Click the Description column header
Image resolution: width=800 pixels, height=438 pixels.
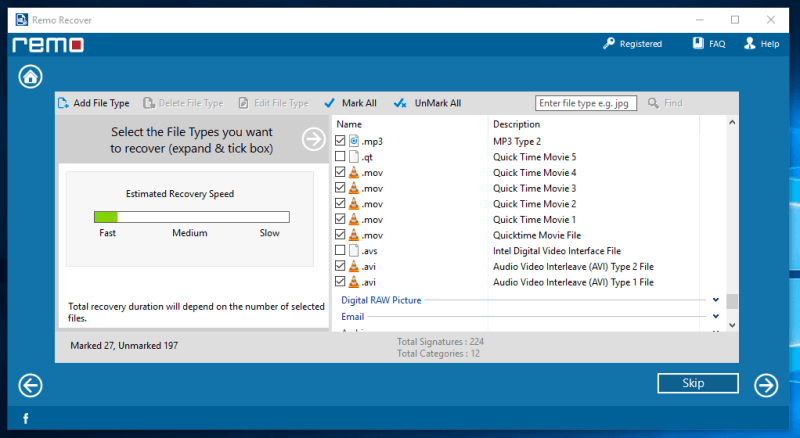pyautogui.click(x=516, y=124)
